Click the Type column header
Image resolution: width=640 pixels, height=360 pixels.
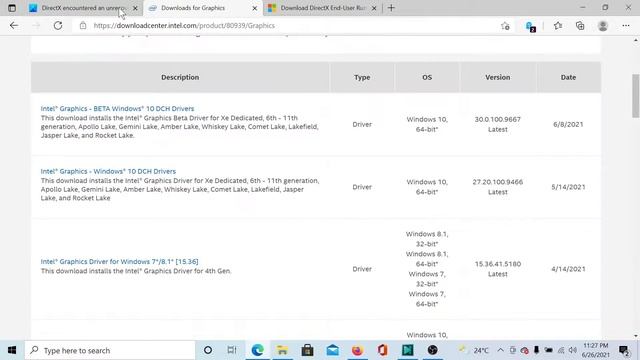(x=362, y=77)
